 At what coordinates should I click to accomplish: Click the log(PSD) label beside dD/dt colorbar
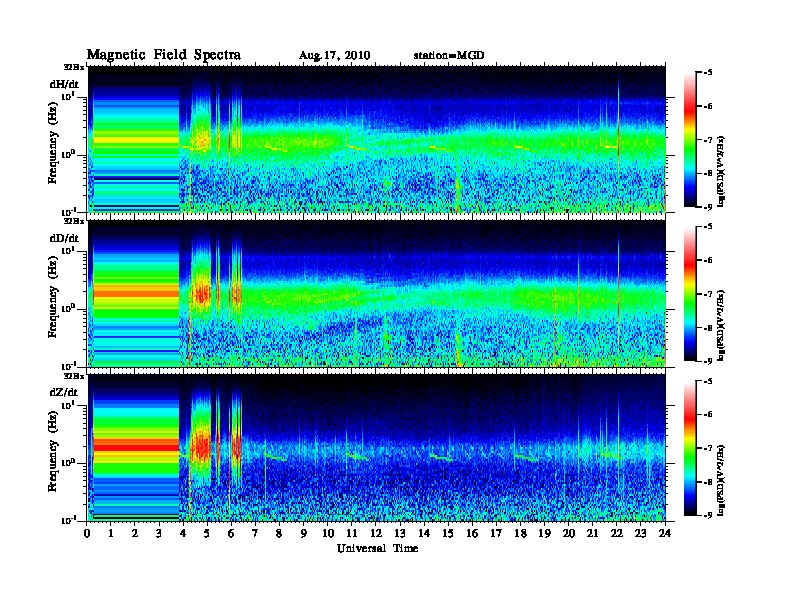coord(721,325)
